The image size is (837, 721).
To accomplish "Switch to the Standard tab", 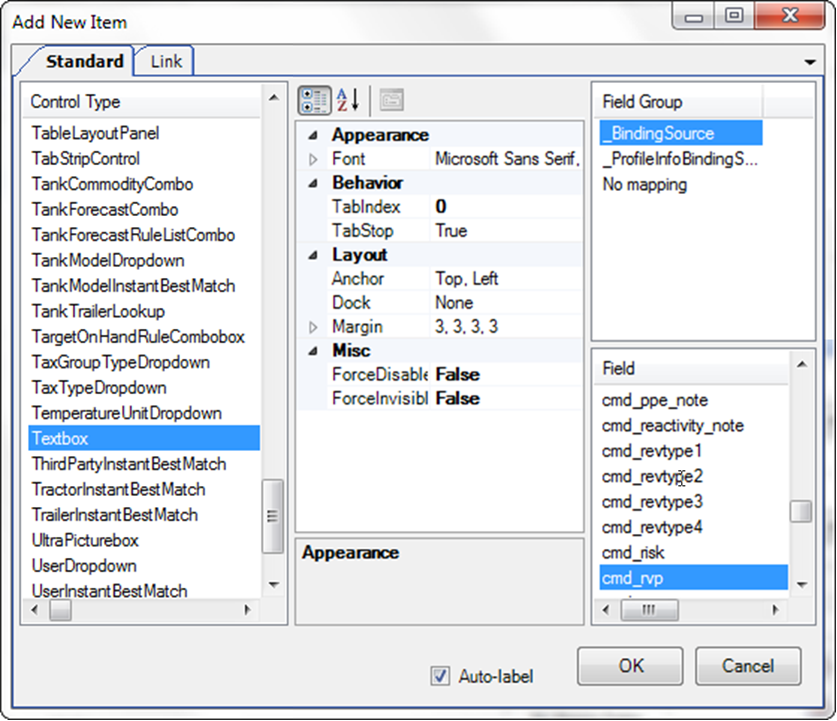I will [84, 61].
